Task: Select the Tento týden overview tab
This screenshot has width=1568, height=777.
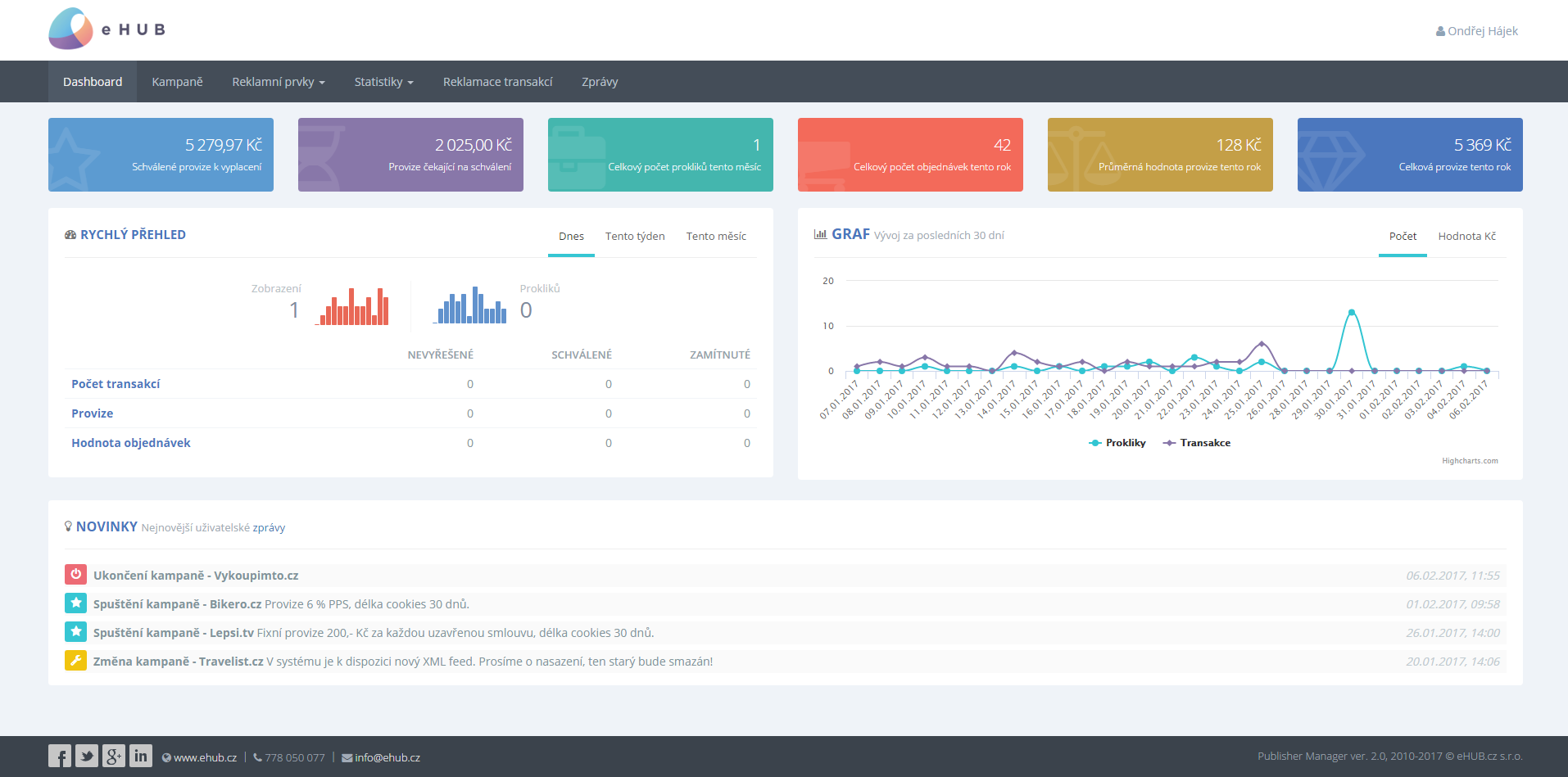Action: coord(635,236)
